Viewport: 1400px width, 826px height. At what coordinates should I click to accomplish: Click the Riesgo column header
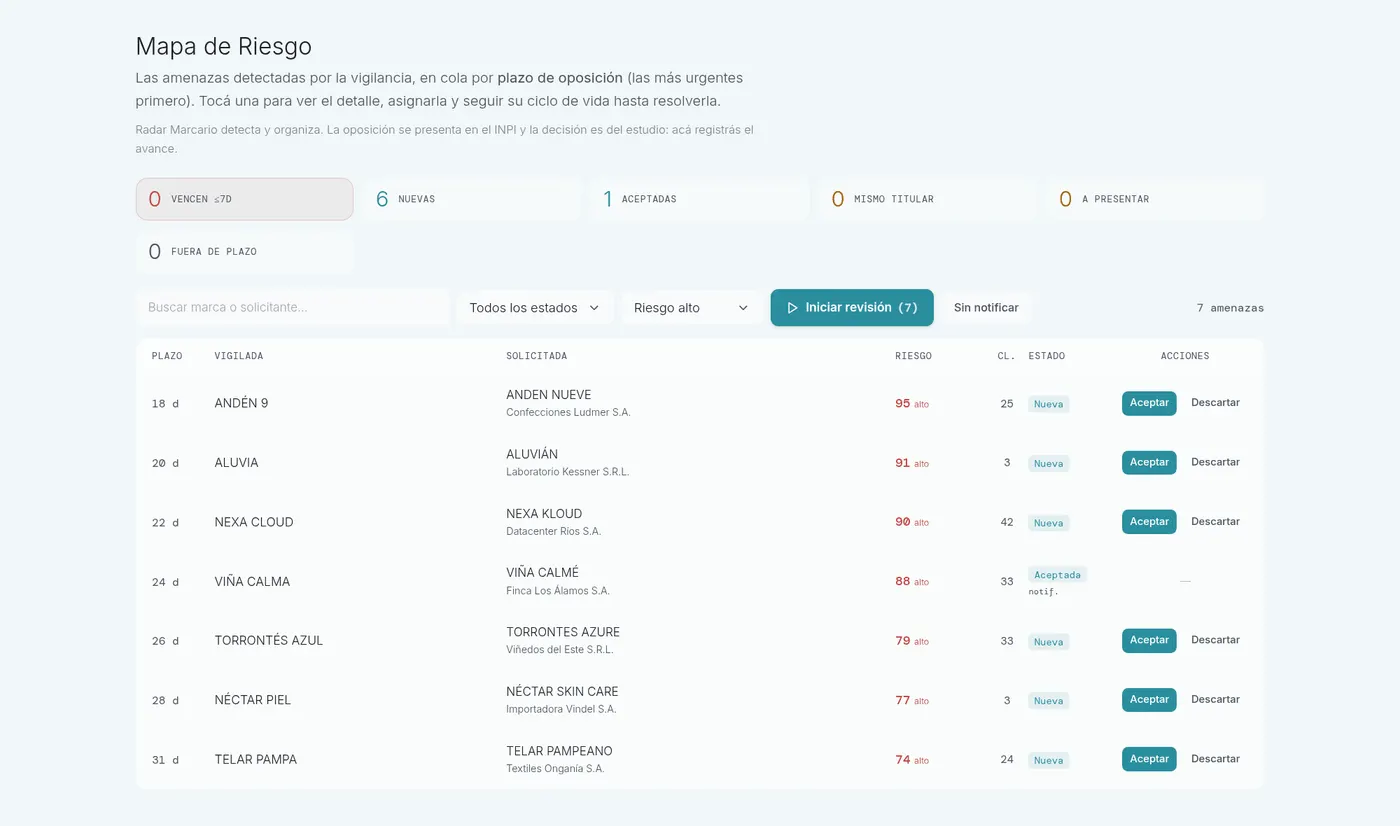913,356
